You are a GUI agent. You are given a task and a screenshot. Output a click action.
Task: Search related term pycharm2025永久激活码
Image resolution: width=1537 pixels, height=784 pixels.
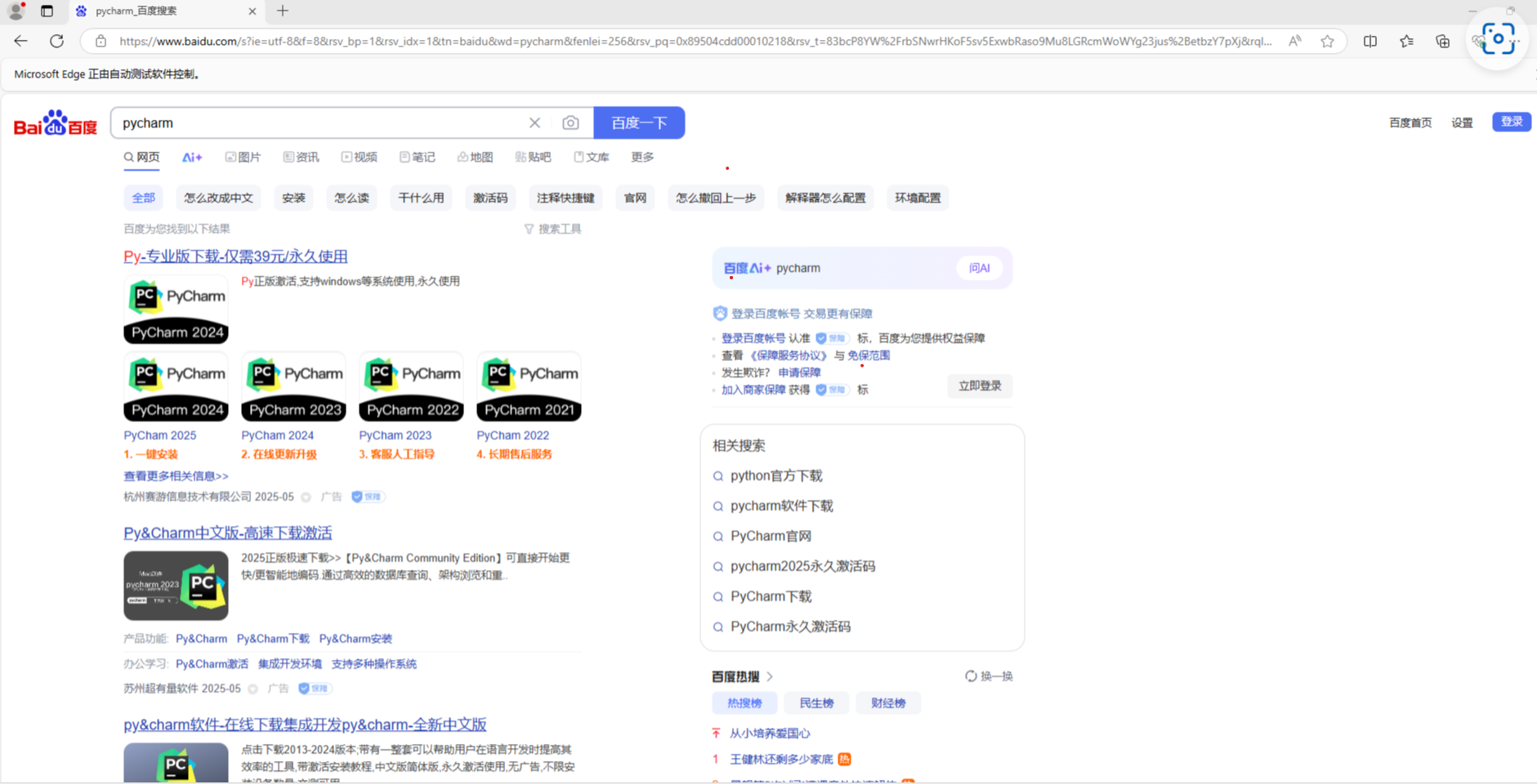coord(802,566)
